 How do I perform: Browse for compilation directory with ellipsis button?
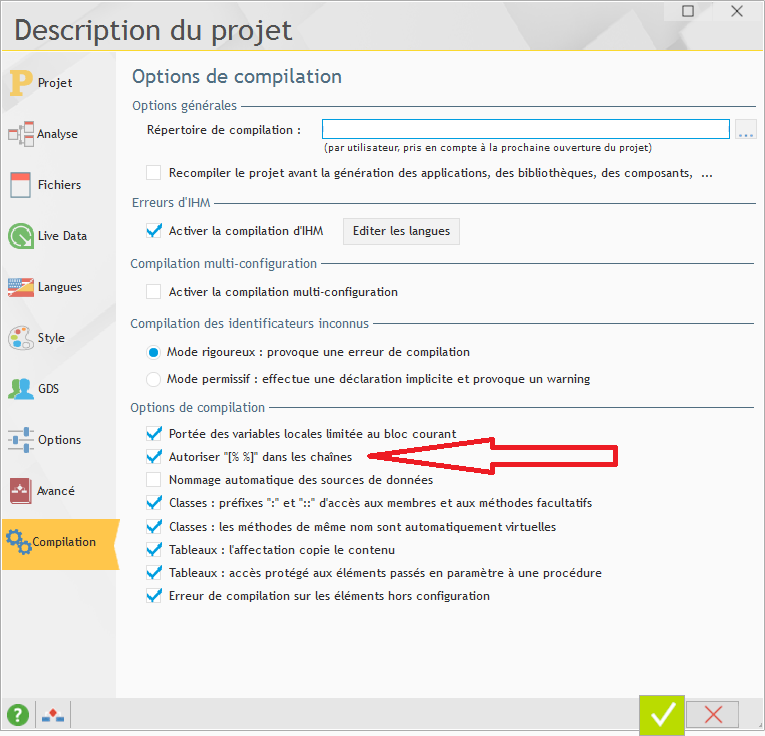point(745,130)
